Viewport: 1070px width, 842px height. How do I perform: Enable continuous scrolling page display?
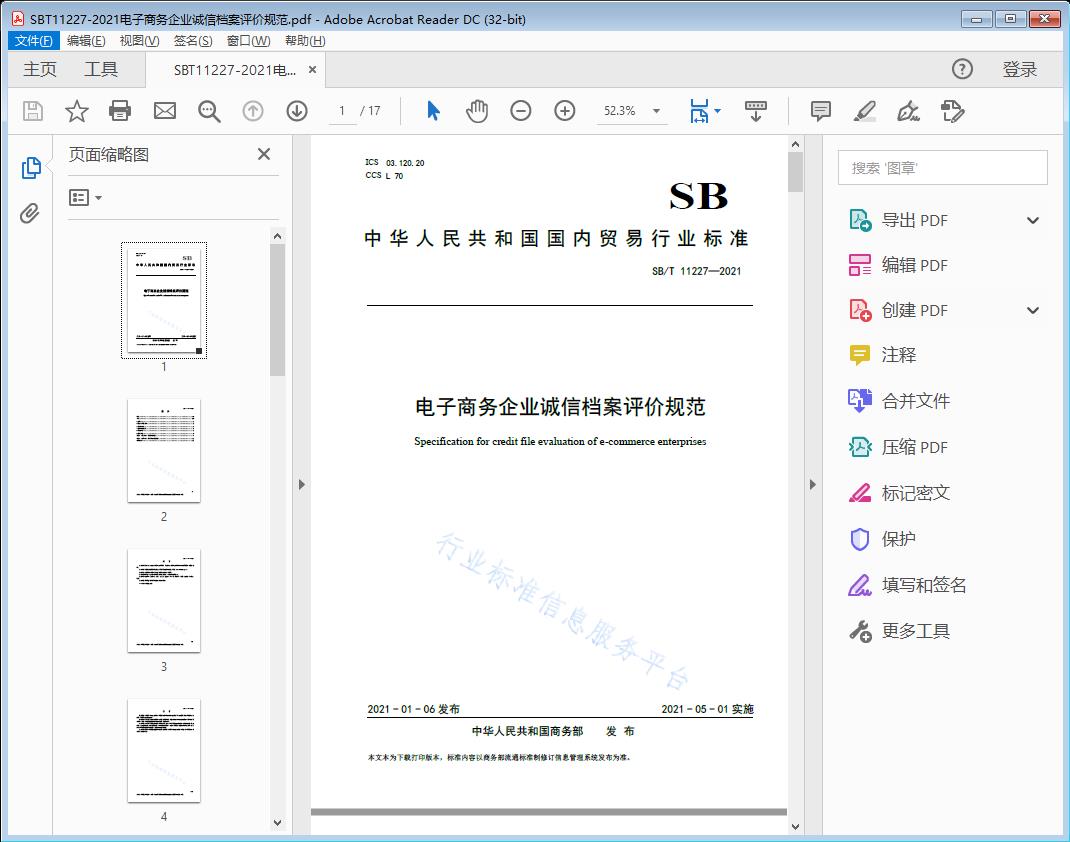click(756, 111)
